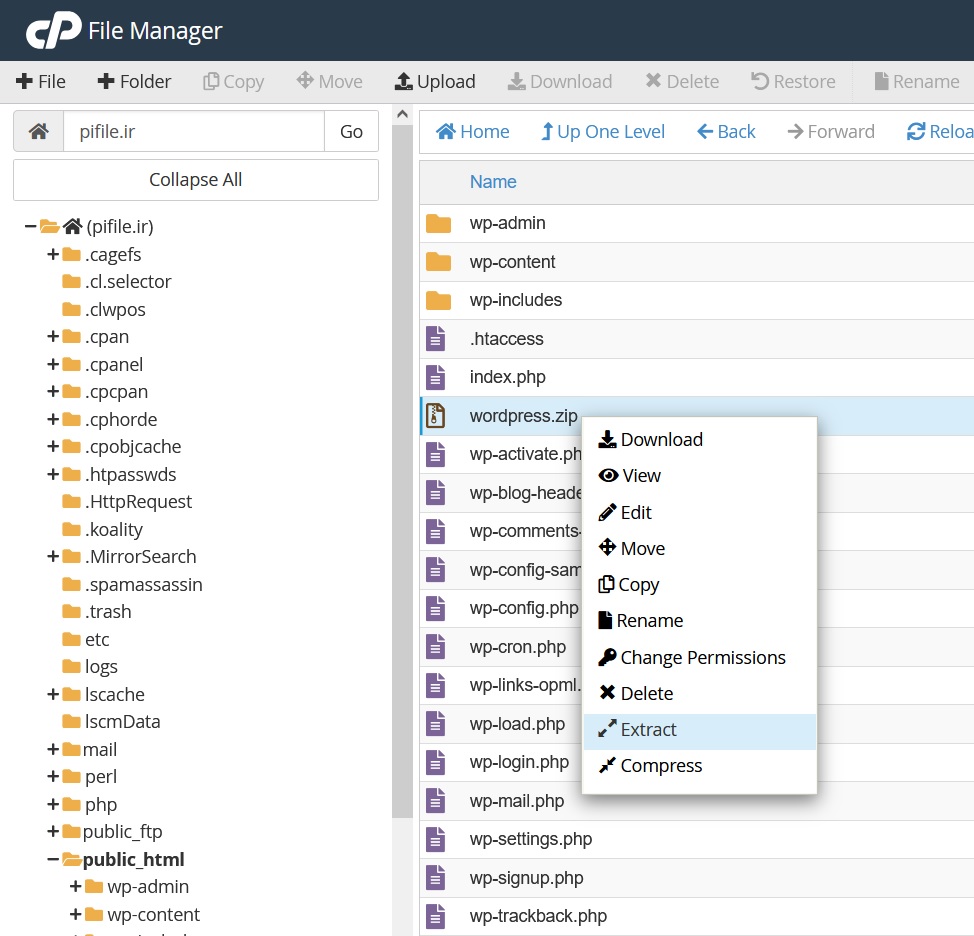Click Collapse All button

click(x=196, y=179)
